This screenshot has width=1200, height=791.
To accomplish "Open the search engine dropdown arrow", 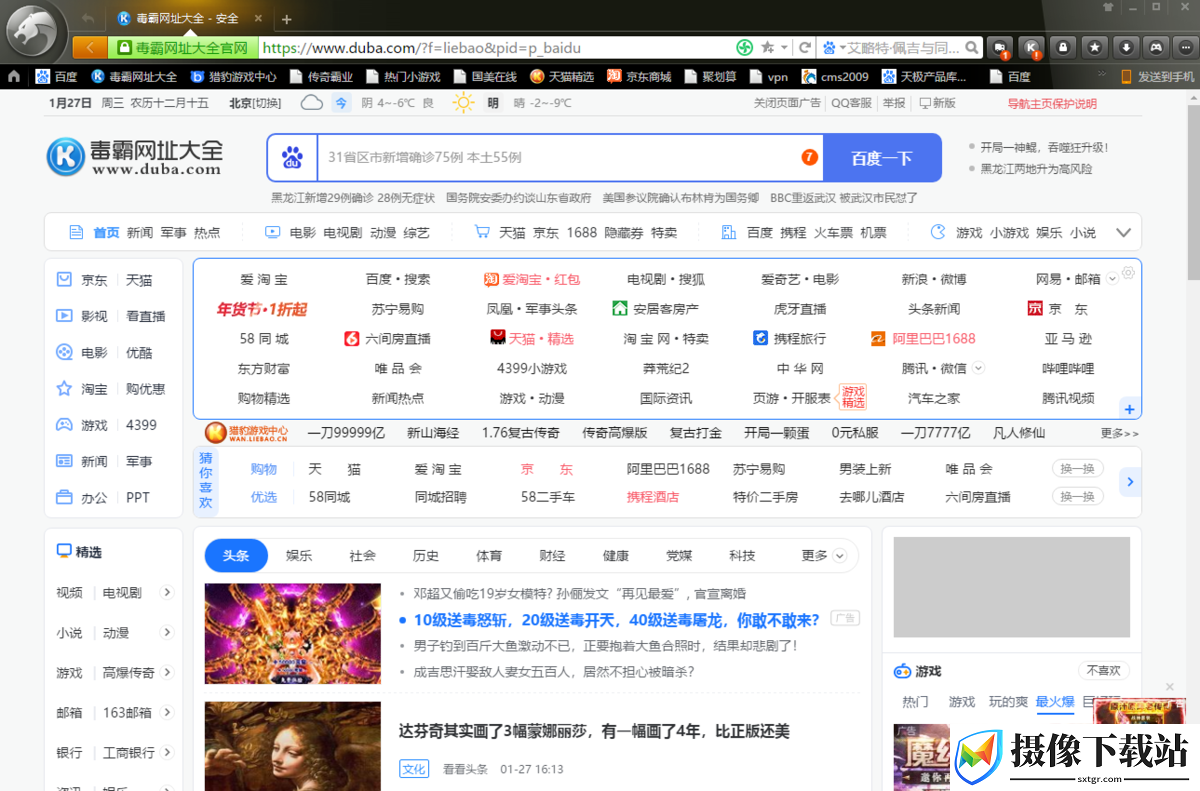I will pos(842,47).
